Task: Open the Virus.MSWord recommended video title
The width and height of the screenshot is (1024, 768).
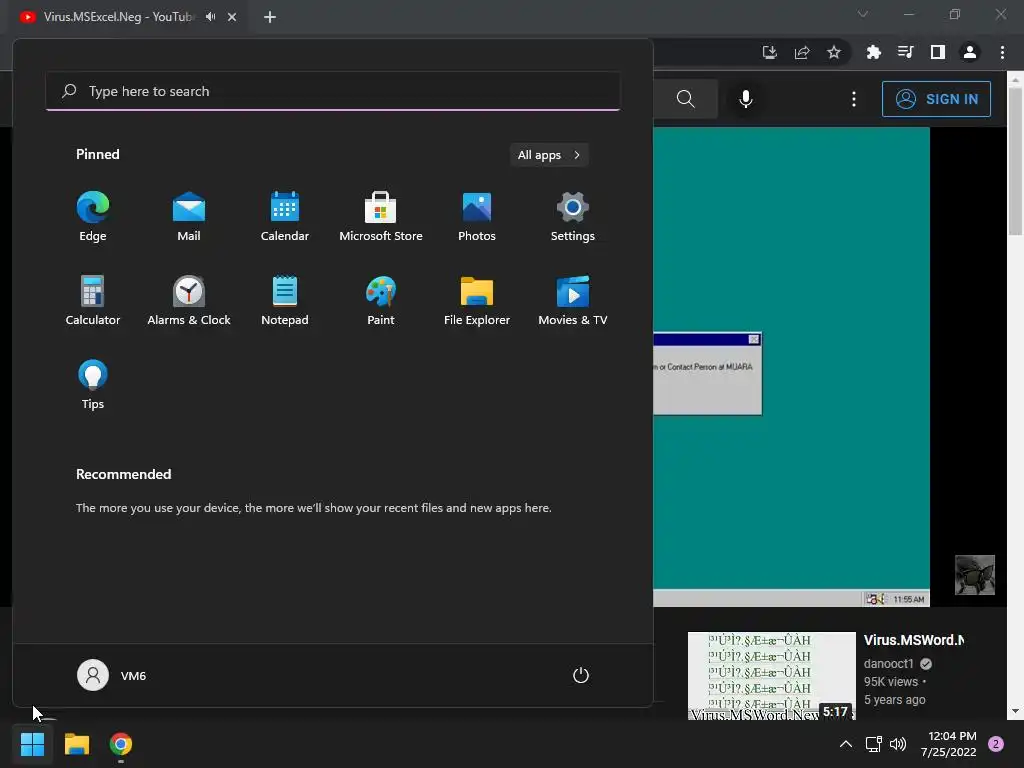Action: (x=914, y=640)
